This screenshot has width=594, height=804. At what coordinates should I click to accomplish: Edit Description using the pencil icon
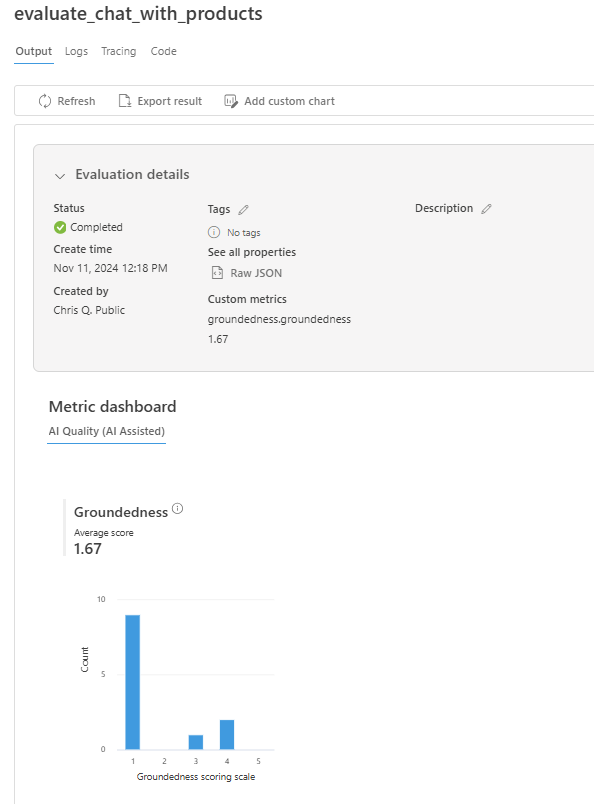486,208
